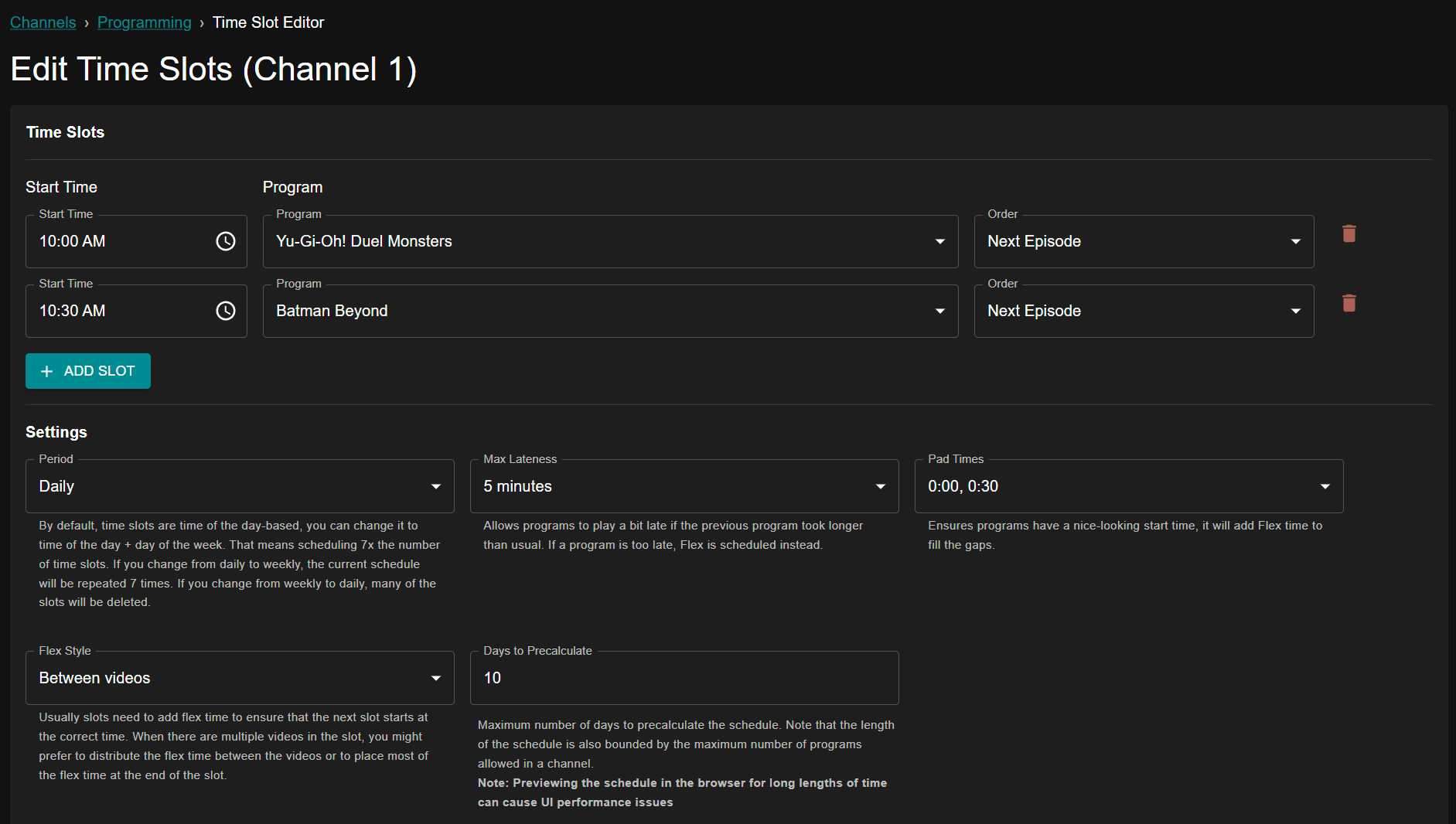
Task: Open the clock picker for the 10:30 AM slot
Action: point(225,311)
